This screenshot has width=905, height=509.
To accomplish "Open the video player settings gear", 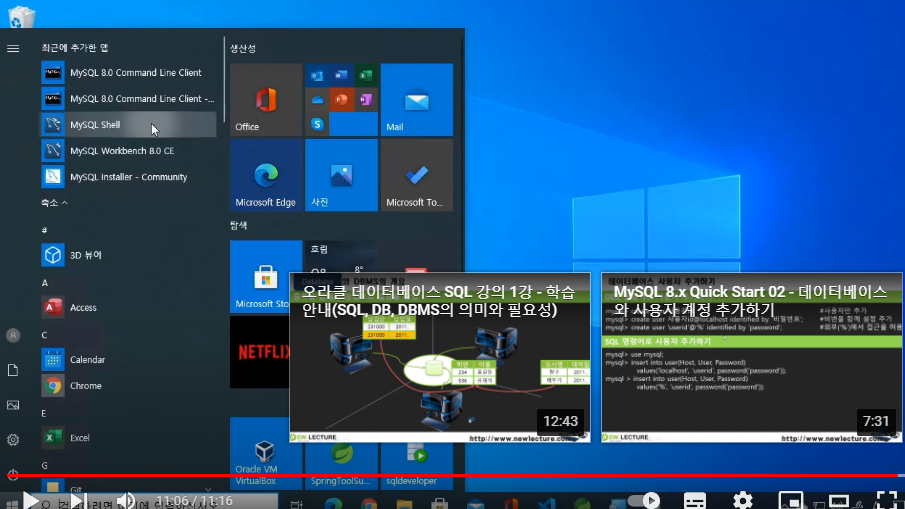I will click(x=742, y=500).
